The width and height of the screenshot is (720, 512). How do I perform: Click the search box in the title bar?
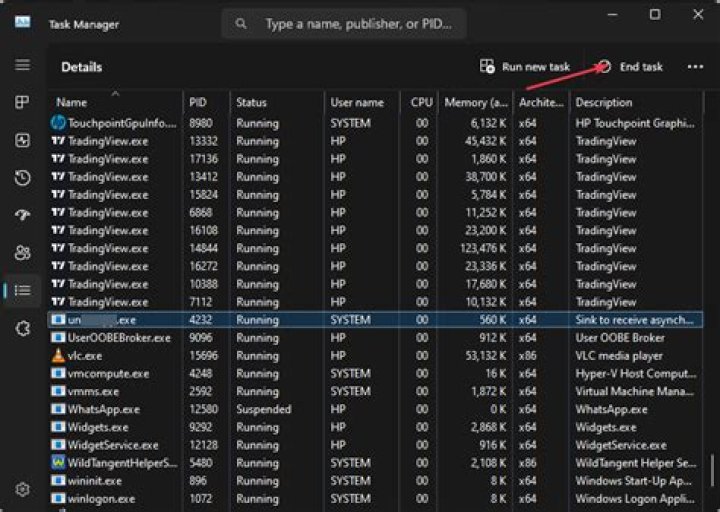click(x=344, y=23)
